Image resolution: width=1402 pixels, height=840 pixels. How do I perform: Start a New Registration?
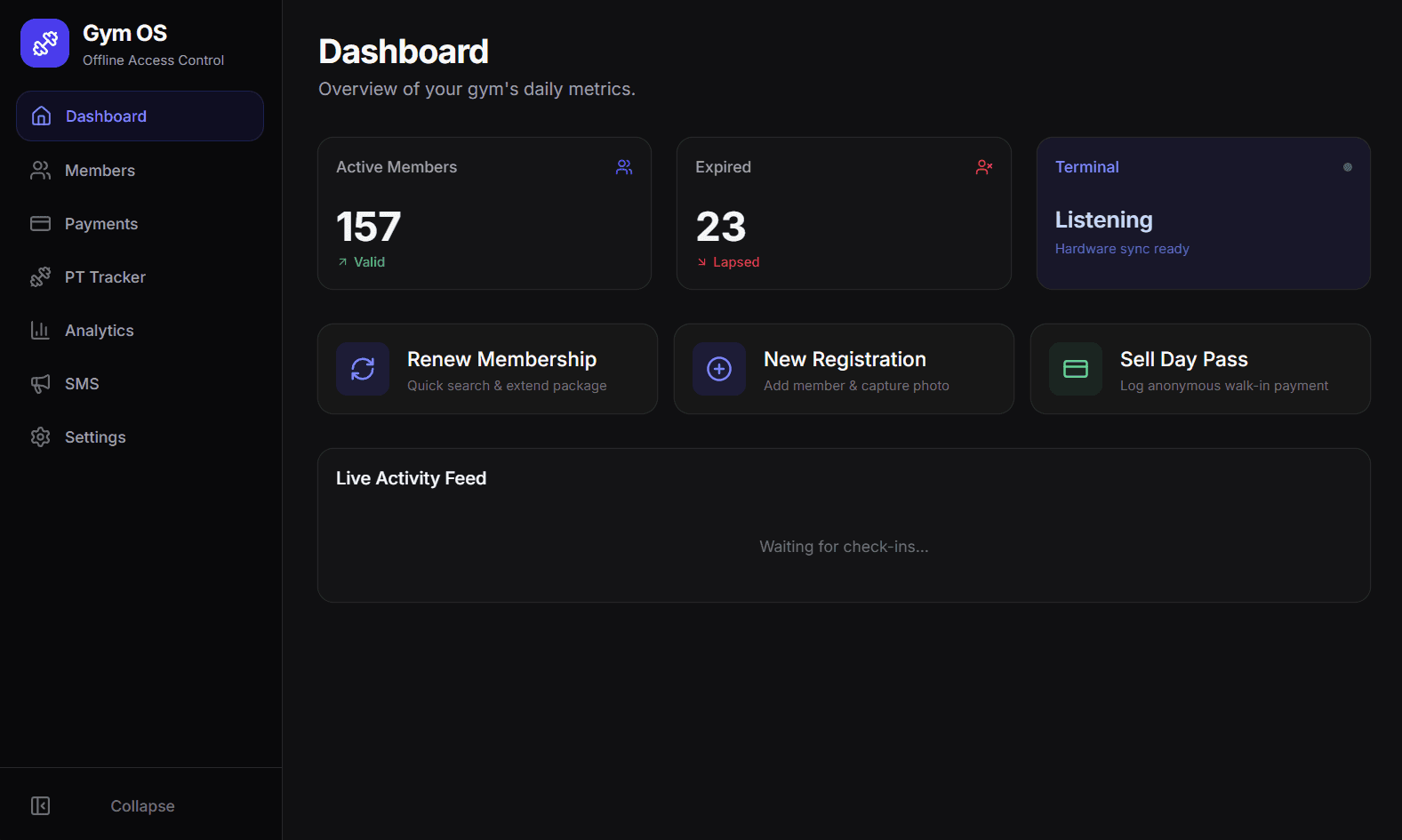click(x=844, y=369)
